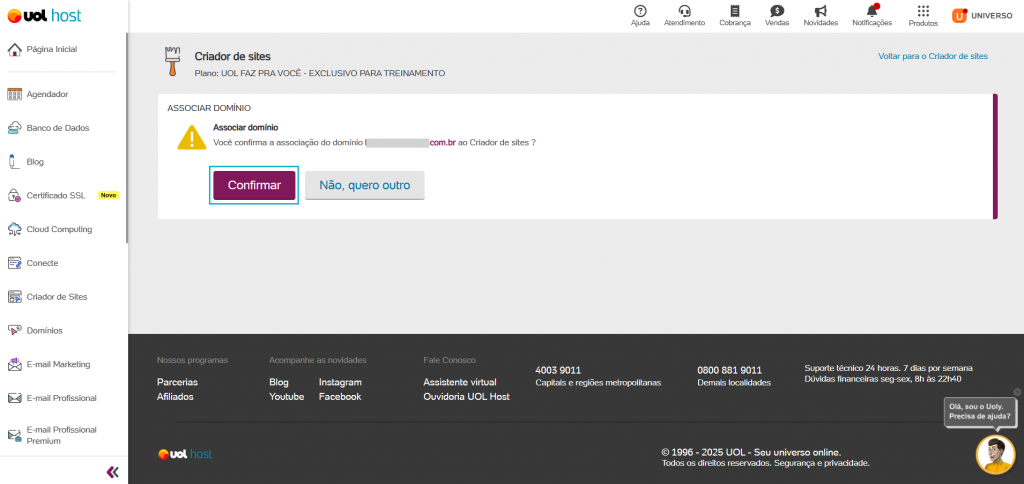Open the Parcerias footer link
This screenshot has width=1024, height=484.
tap(178, 382)
